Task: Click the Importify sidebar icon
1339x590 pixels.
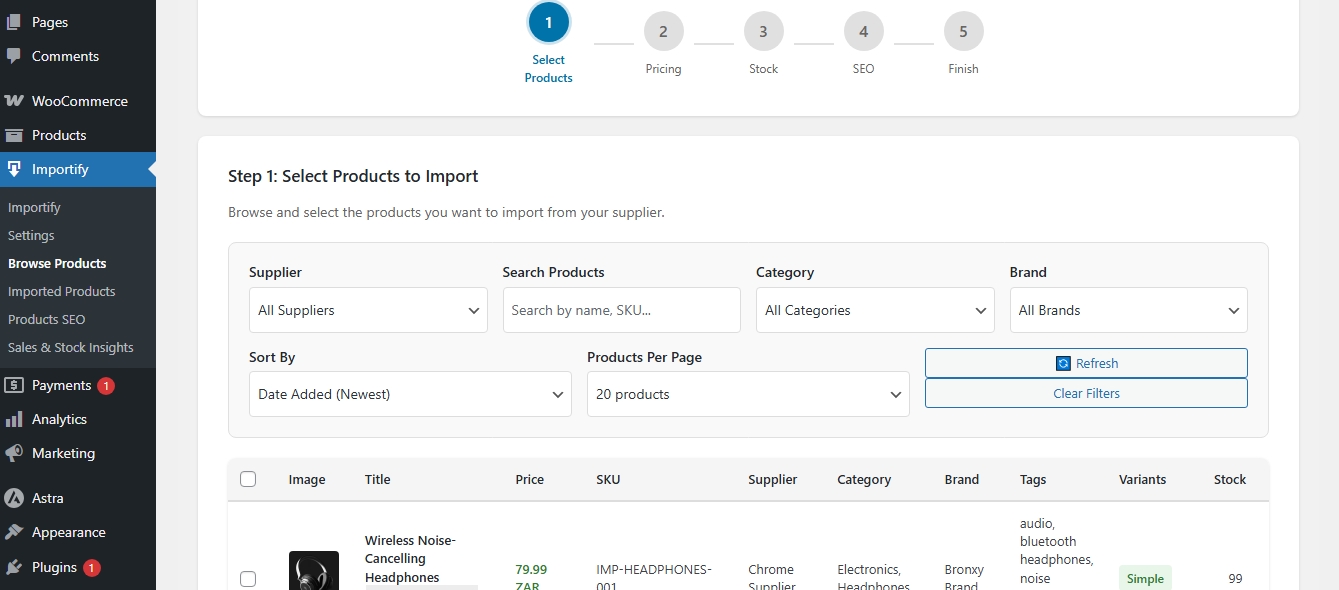Action: [x=14, y=169]
